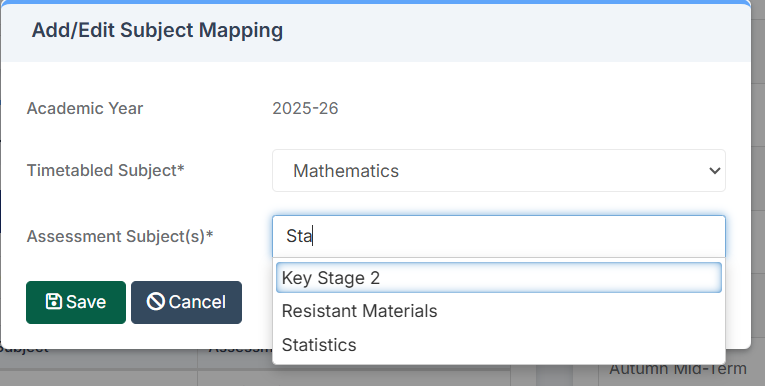765x386 pixels.
Task: Click the circle-slash icon on Cancel
Action: (156, 302)
